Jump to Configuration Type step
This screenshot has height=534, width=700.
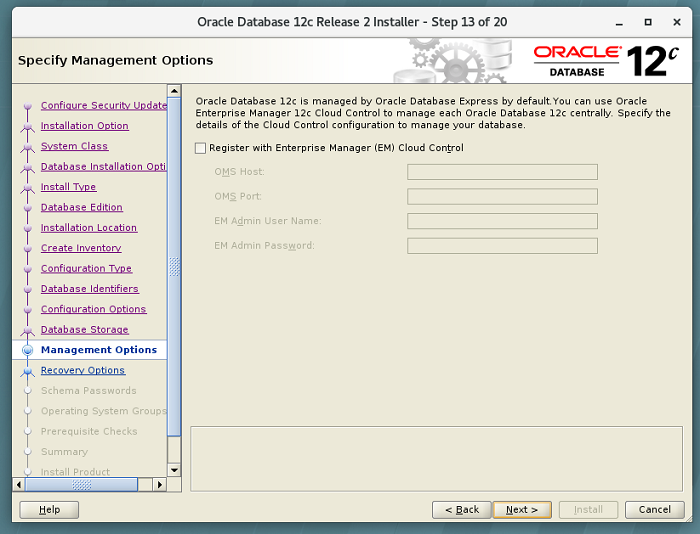(x=86, y=268)
